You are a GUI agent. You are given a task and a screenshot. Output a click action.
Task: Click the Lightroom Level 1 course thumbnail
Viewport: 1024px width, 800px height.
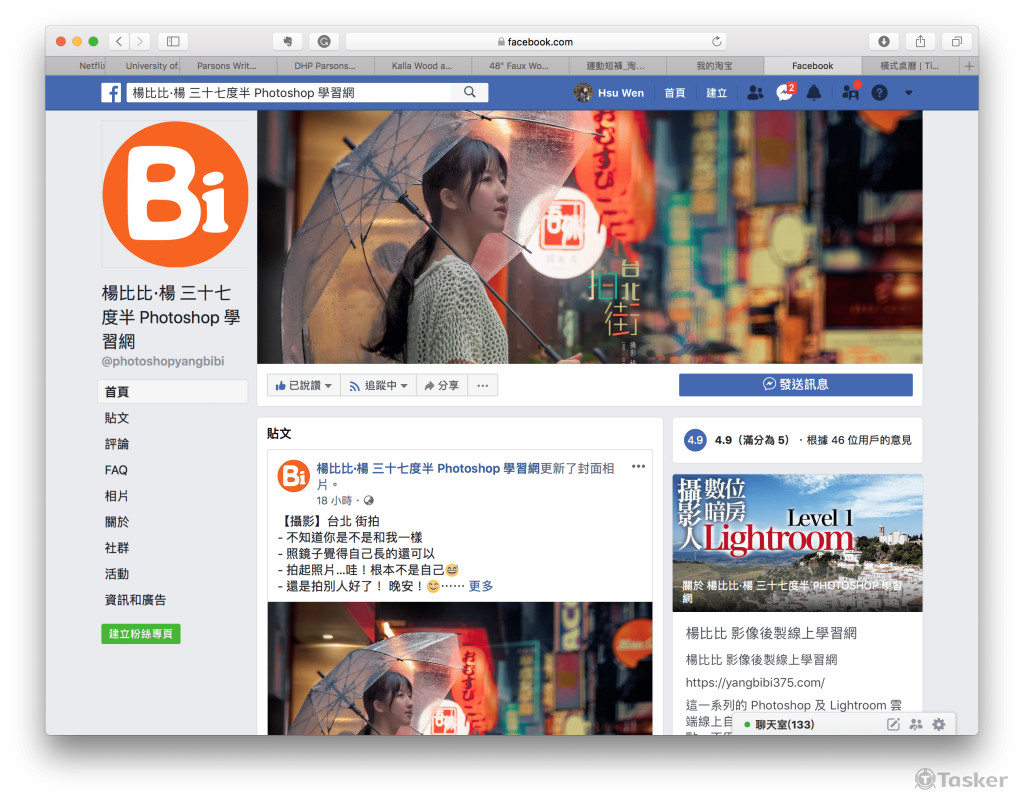coord(797,542)
